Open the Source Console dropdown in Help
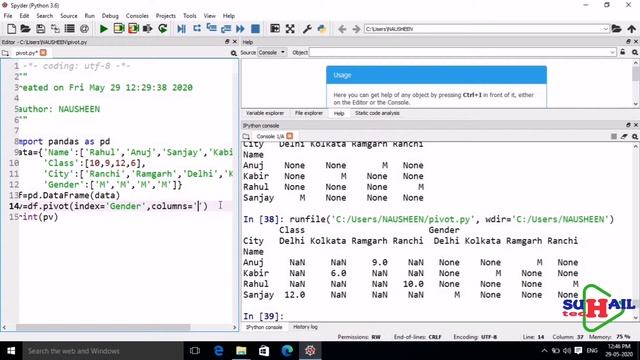640x360 pixels. click(x=272, y=52)
